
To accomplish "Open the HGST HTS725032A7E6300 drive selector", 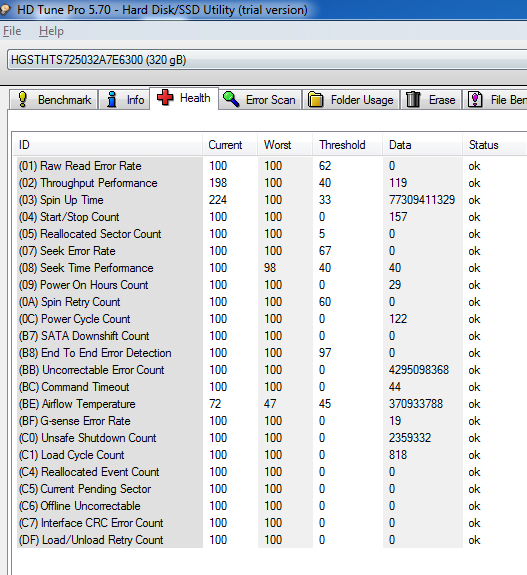I will 267,60.
